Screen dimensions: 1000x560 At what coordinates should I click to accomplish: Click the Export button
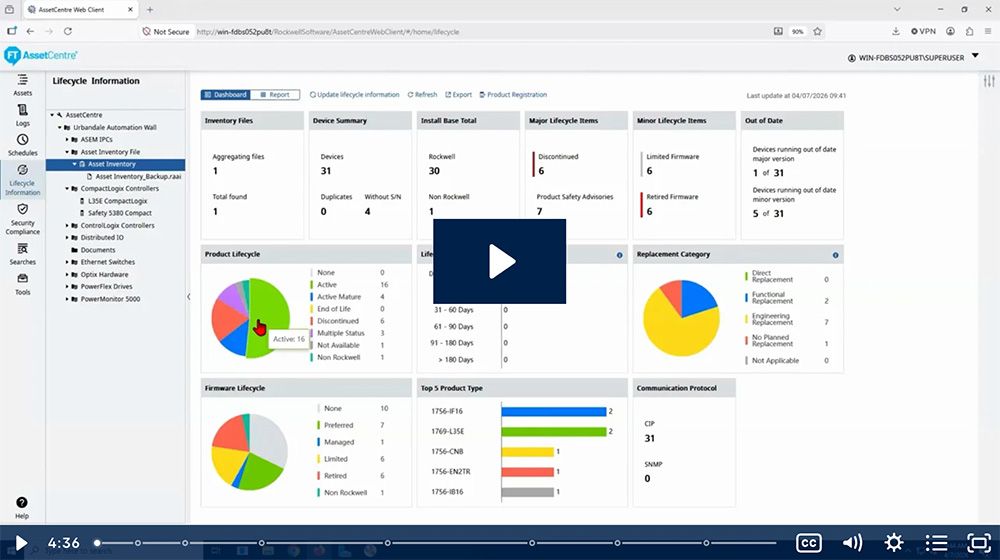tap(459, 94)
